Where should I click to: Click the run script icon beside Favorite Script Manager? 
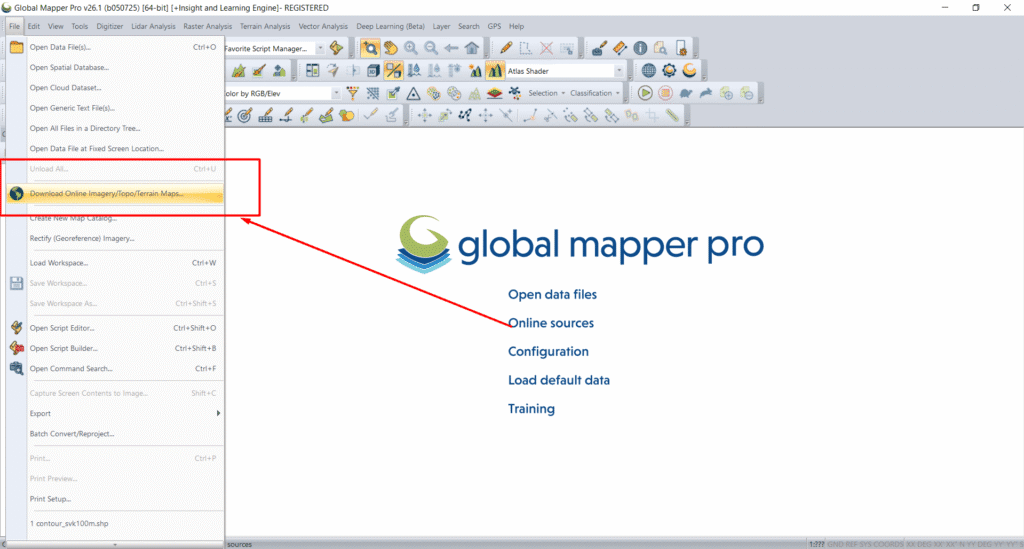pos(336,48)
